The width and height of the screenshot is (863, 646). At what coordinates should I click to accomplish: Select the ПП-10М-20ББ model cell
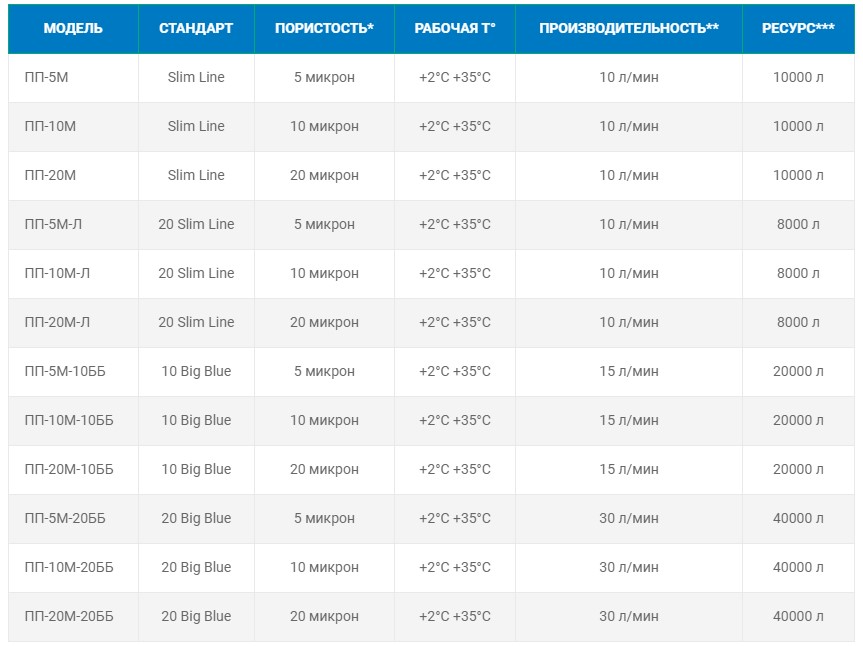pyautogui.click(x=69, y=568)
